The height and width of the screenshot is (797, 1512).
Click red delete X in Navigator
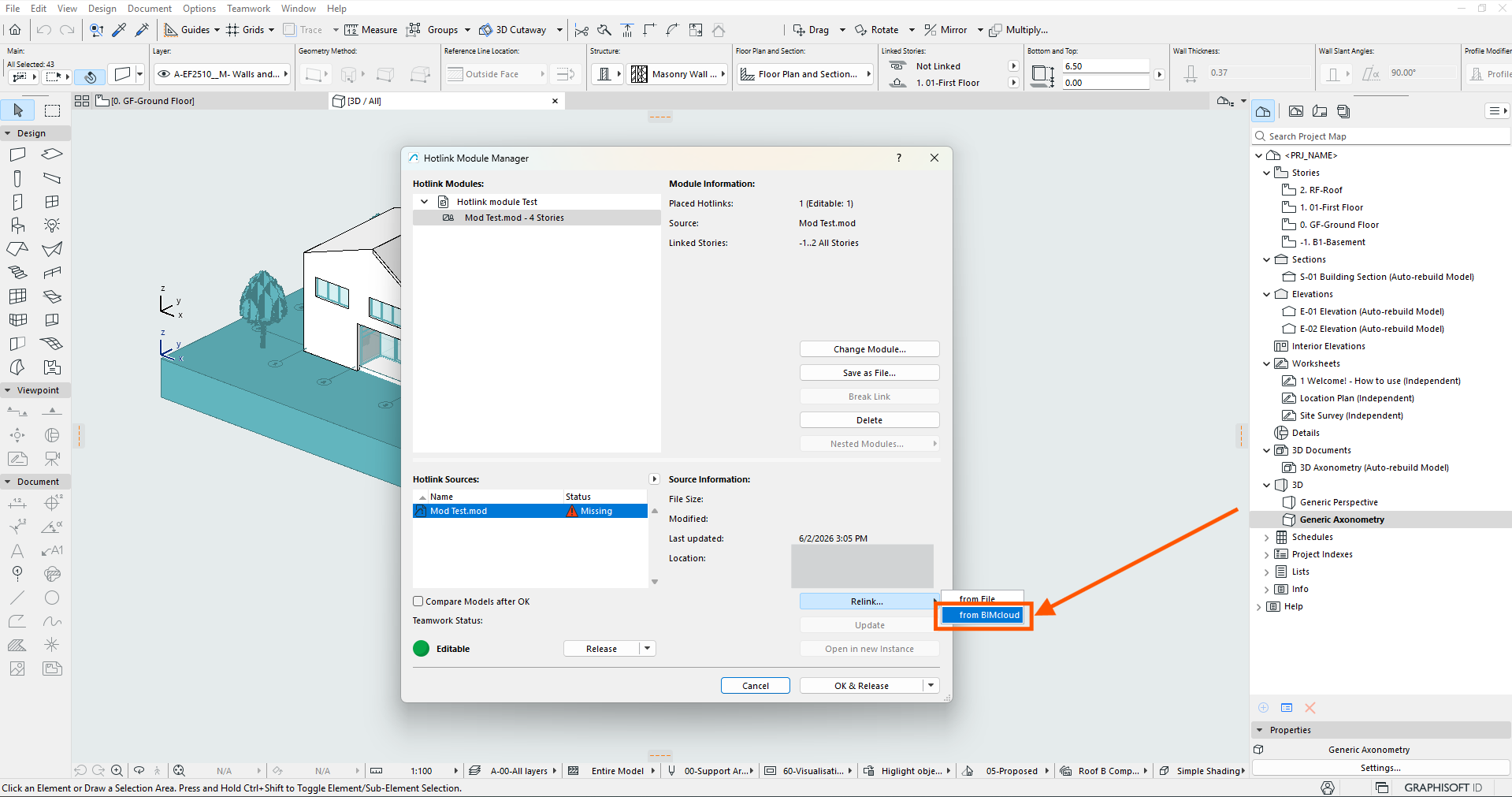tap(1310, 708)
